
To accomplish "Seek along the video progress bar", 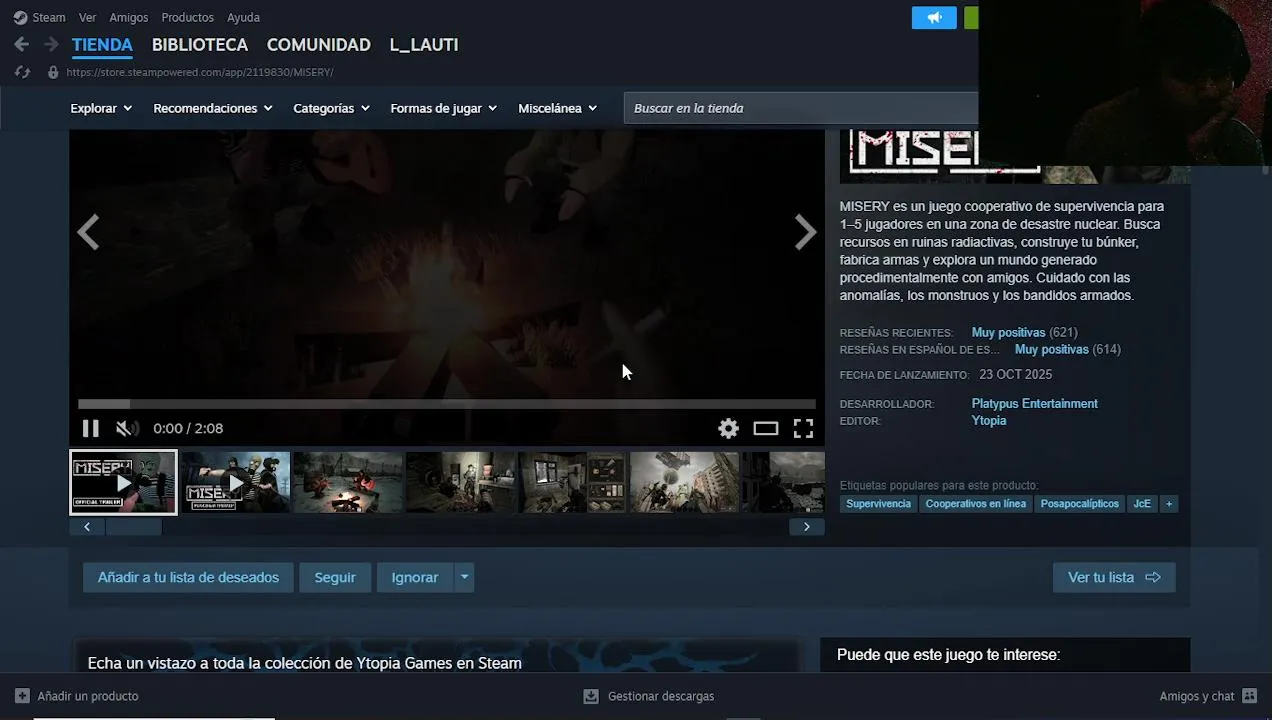I will 447,404.
